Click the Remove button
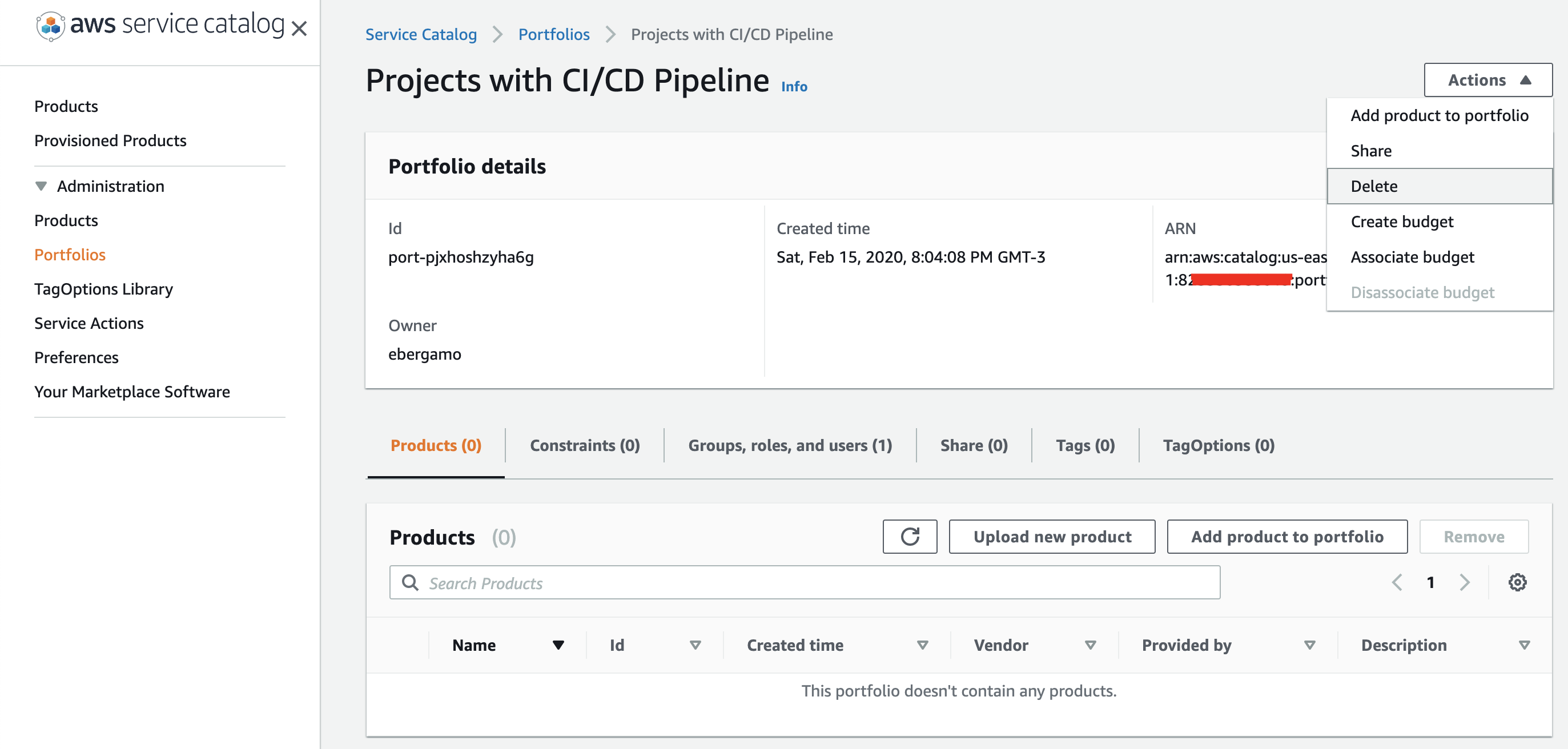This screenshot has width=1568, height=749. pyautogui.click(x=1473, y=537)
